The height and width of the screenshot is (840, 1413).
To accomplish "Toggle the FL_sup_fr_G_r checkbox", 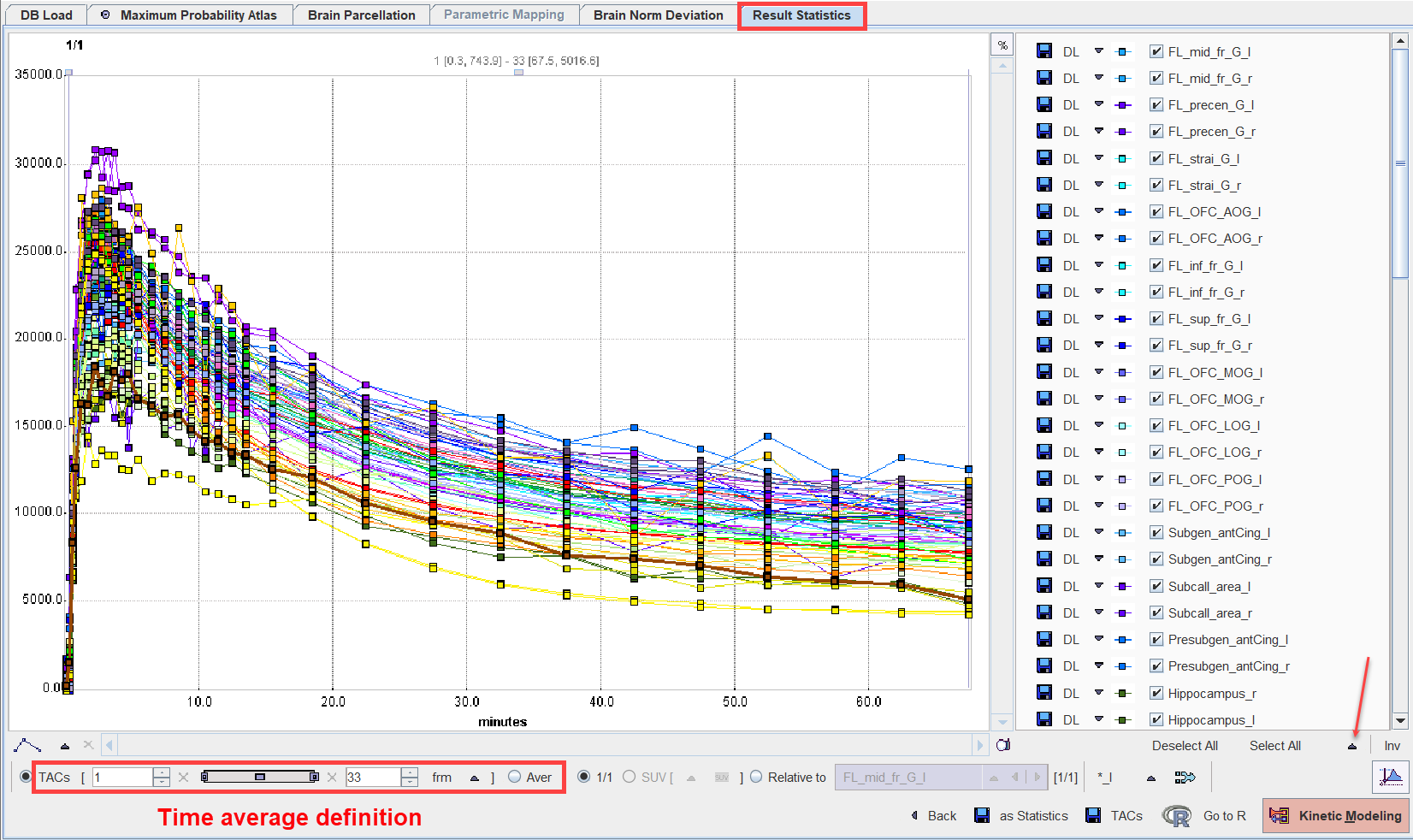I will point(1156,345).
